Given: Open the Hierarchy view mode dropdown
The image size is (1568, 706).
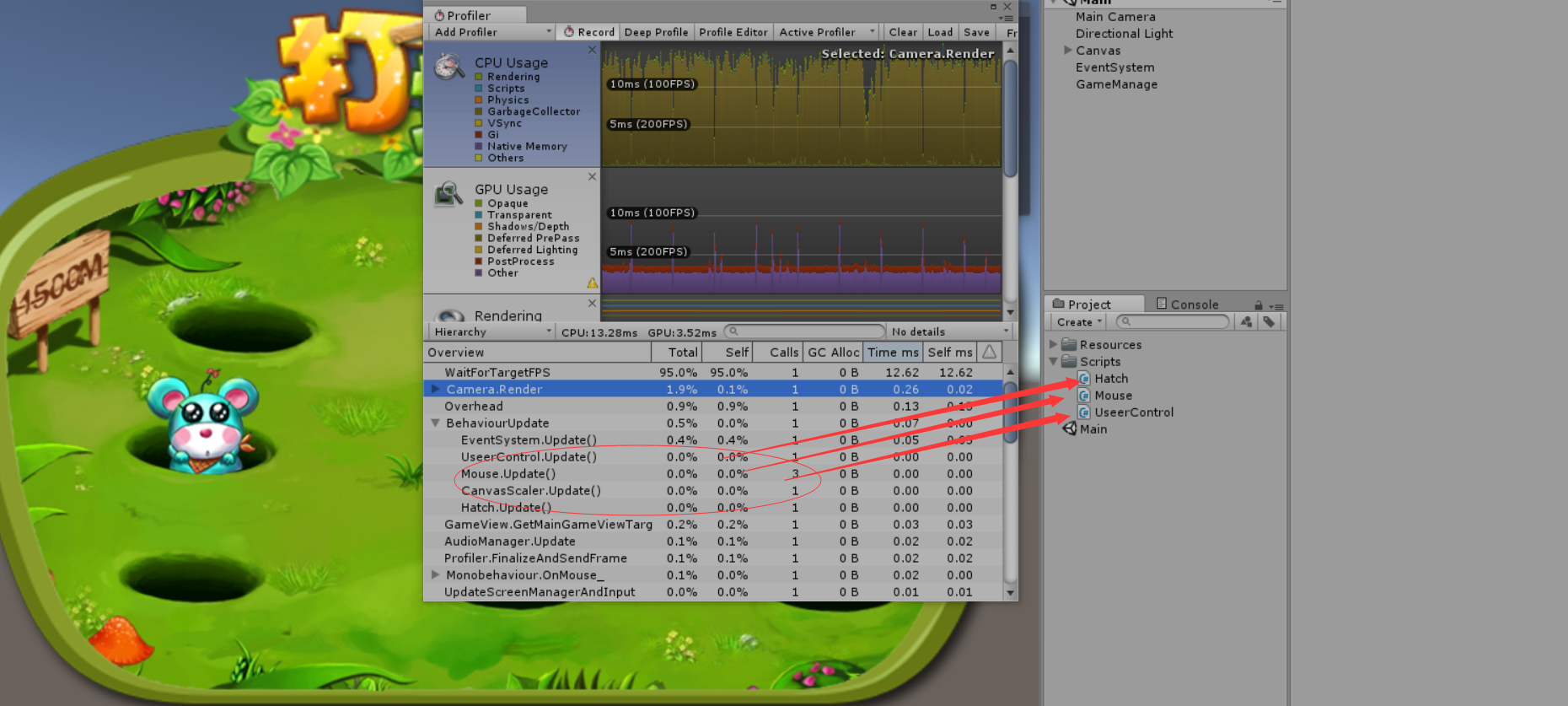Looking at the screenshot, I should click(x=492, y=331).
